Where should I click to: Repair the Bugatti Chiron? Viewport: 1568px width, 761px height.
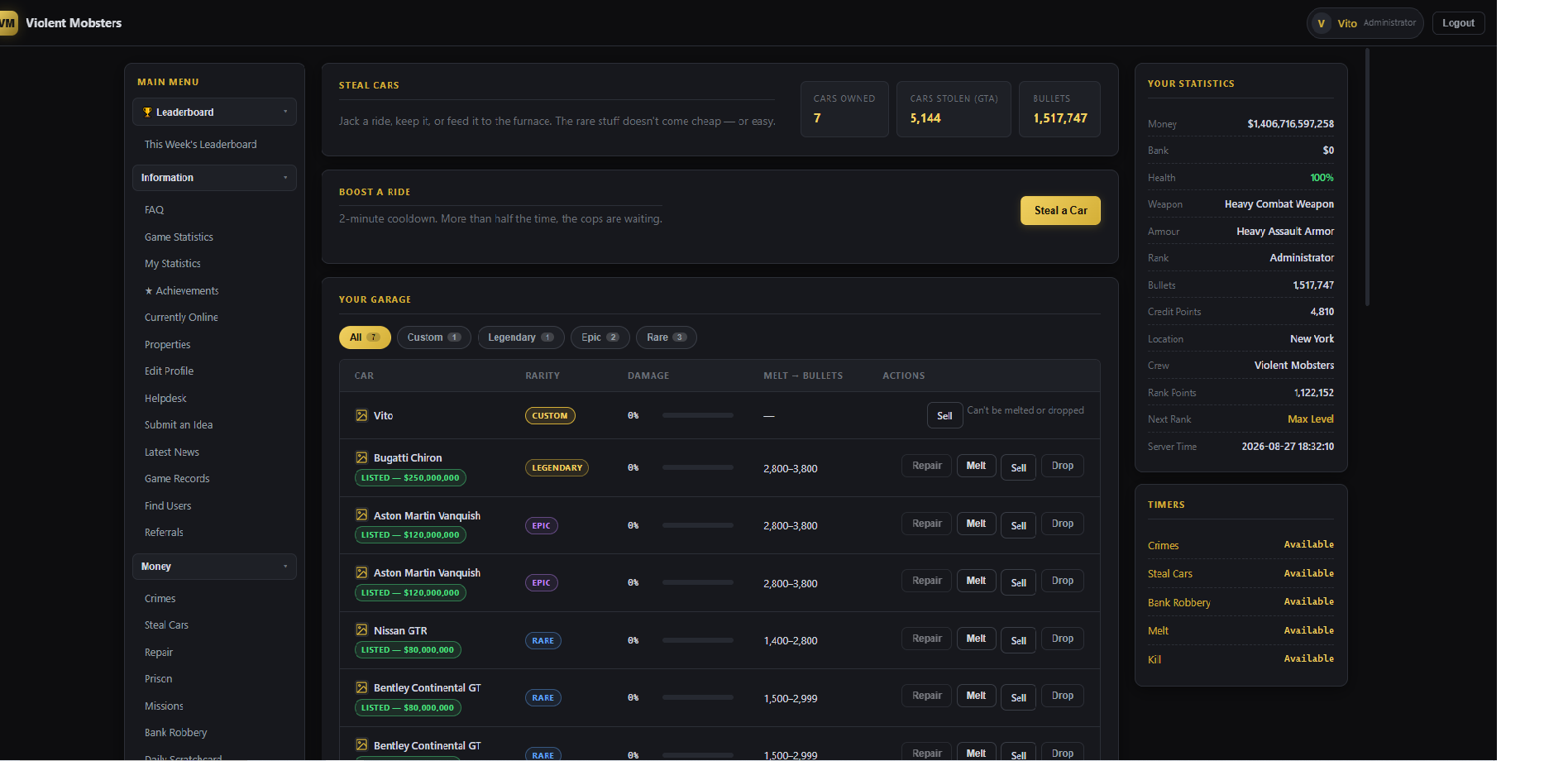(926, 466)
